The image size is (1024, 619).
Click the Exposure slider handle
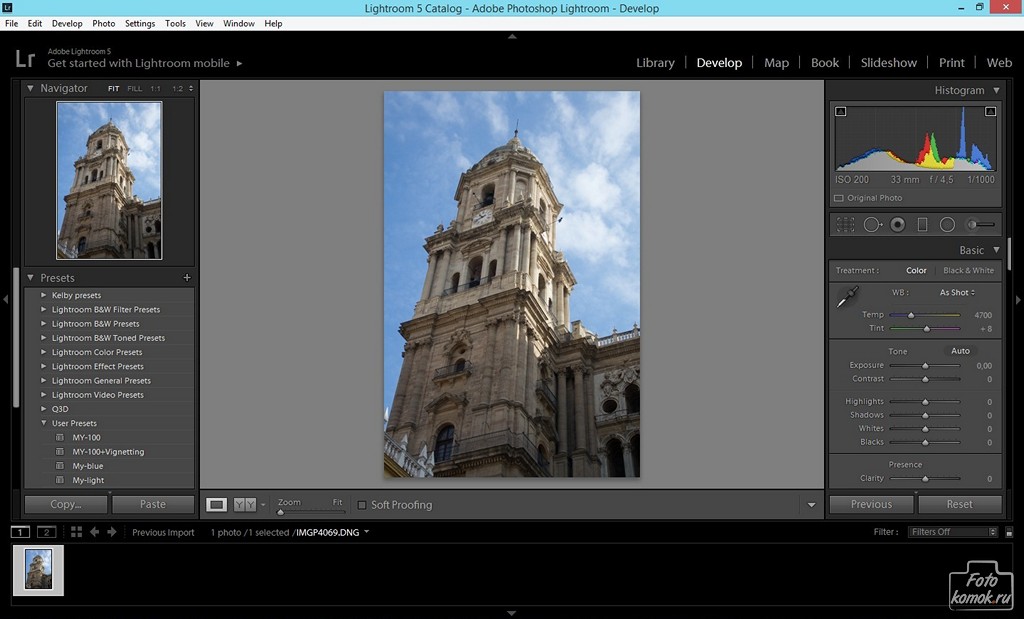click(925, 366)
